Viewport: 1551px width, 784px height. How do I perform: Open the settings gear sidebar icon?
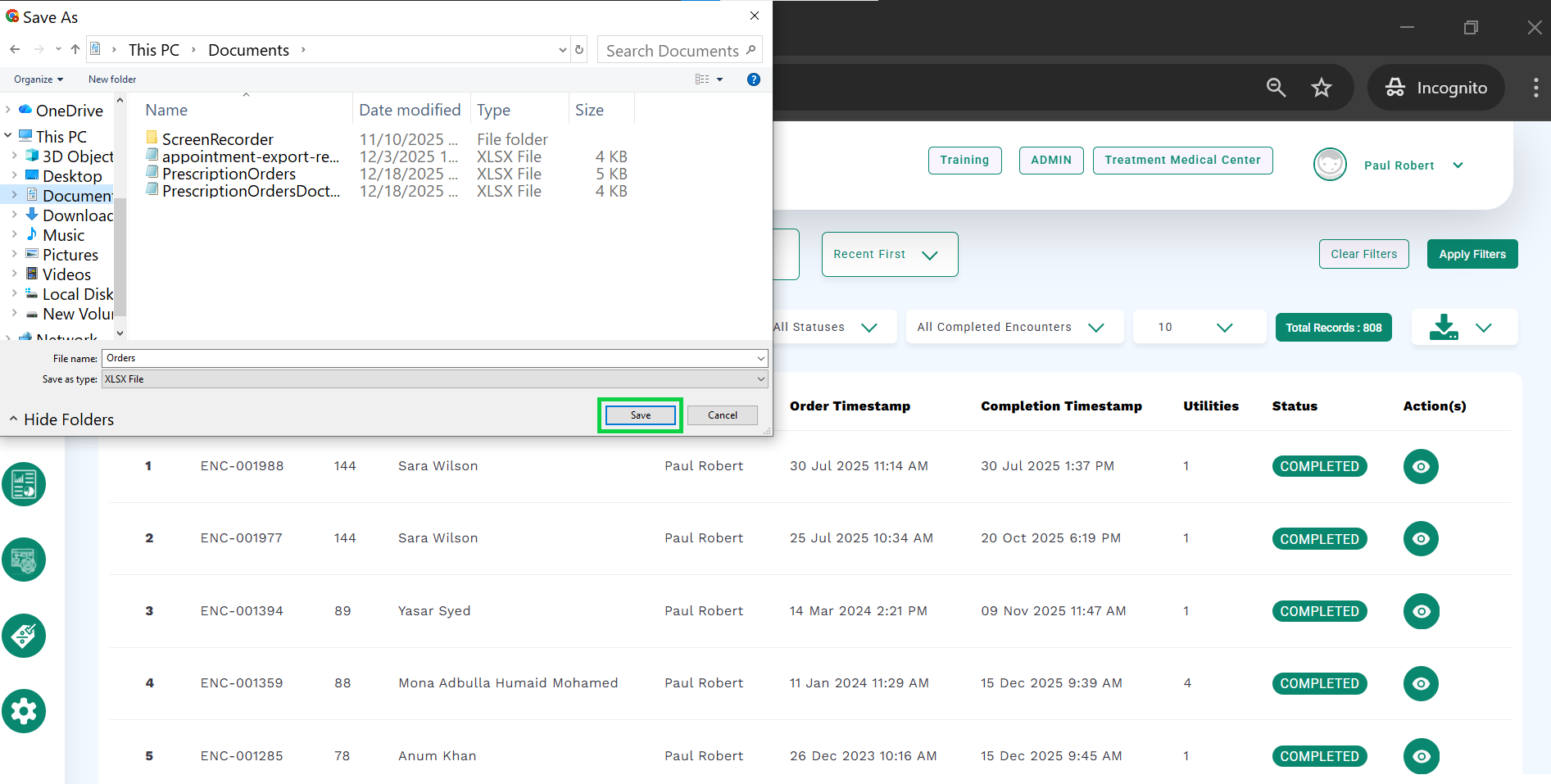coord(24,711)
